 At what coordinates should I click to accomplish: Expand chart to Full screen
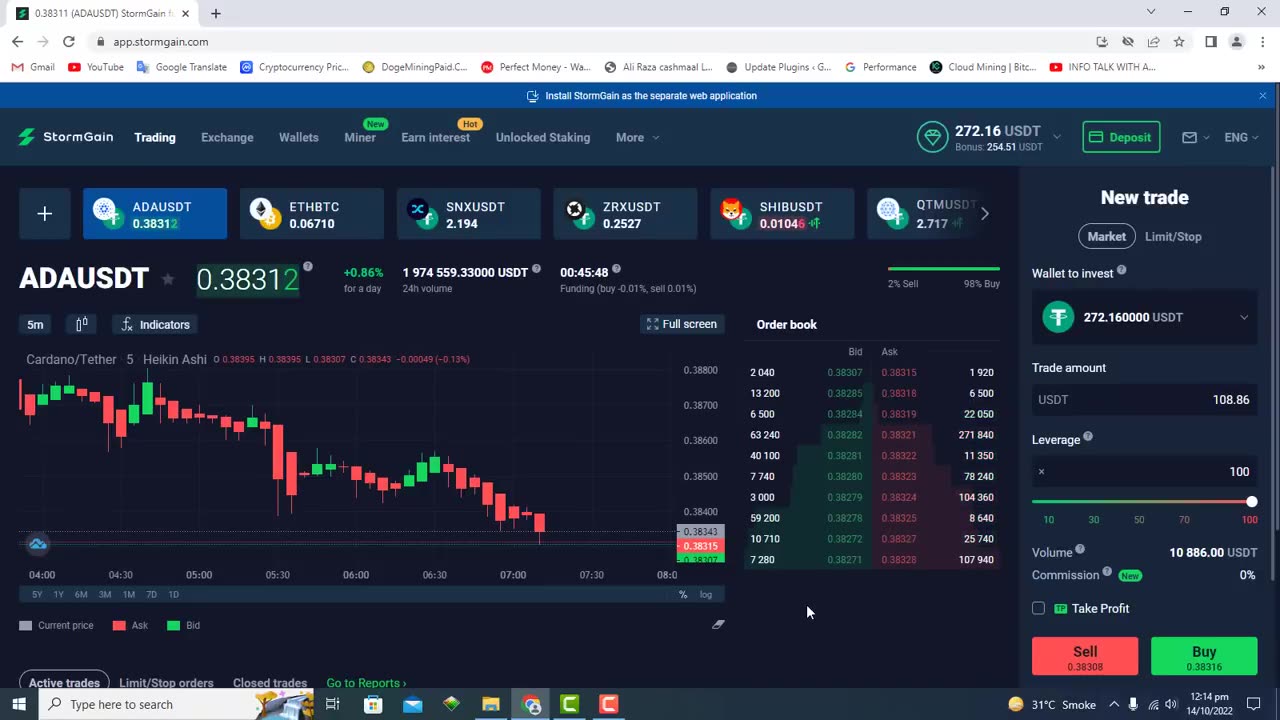pos(681,324)
